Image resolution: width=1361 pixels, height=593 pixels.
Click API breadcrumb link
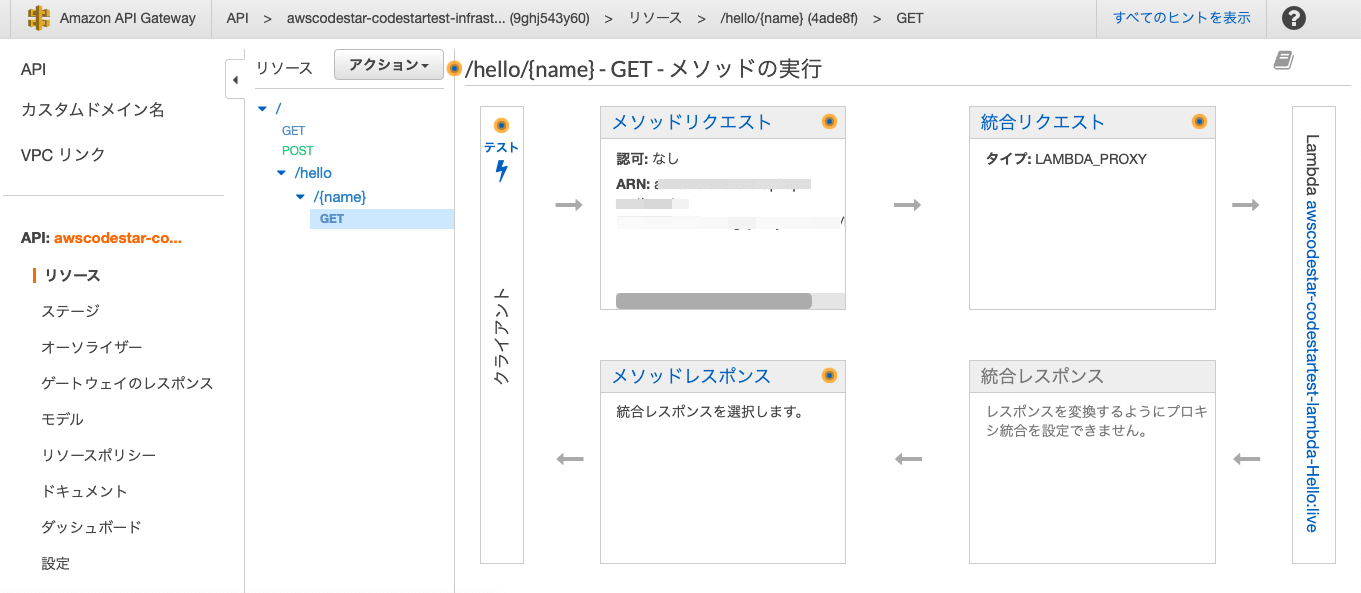pos(237,18)
